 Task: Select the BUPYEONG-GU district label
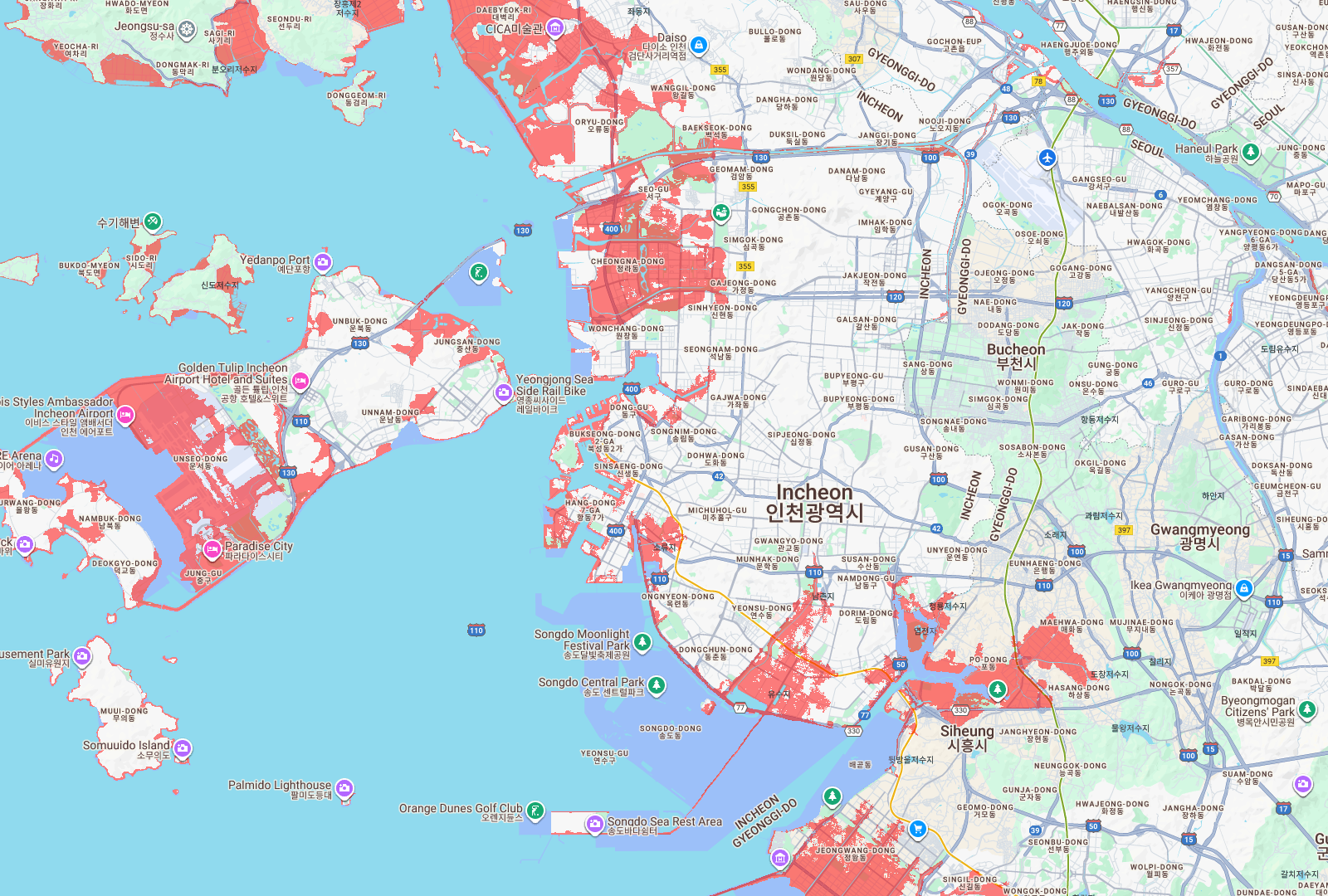point(853,379)
